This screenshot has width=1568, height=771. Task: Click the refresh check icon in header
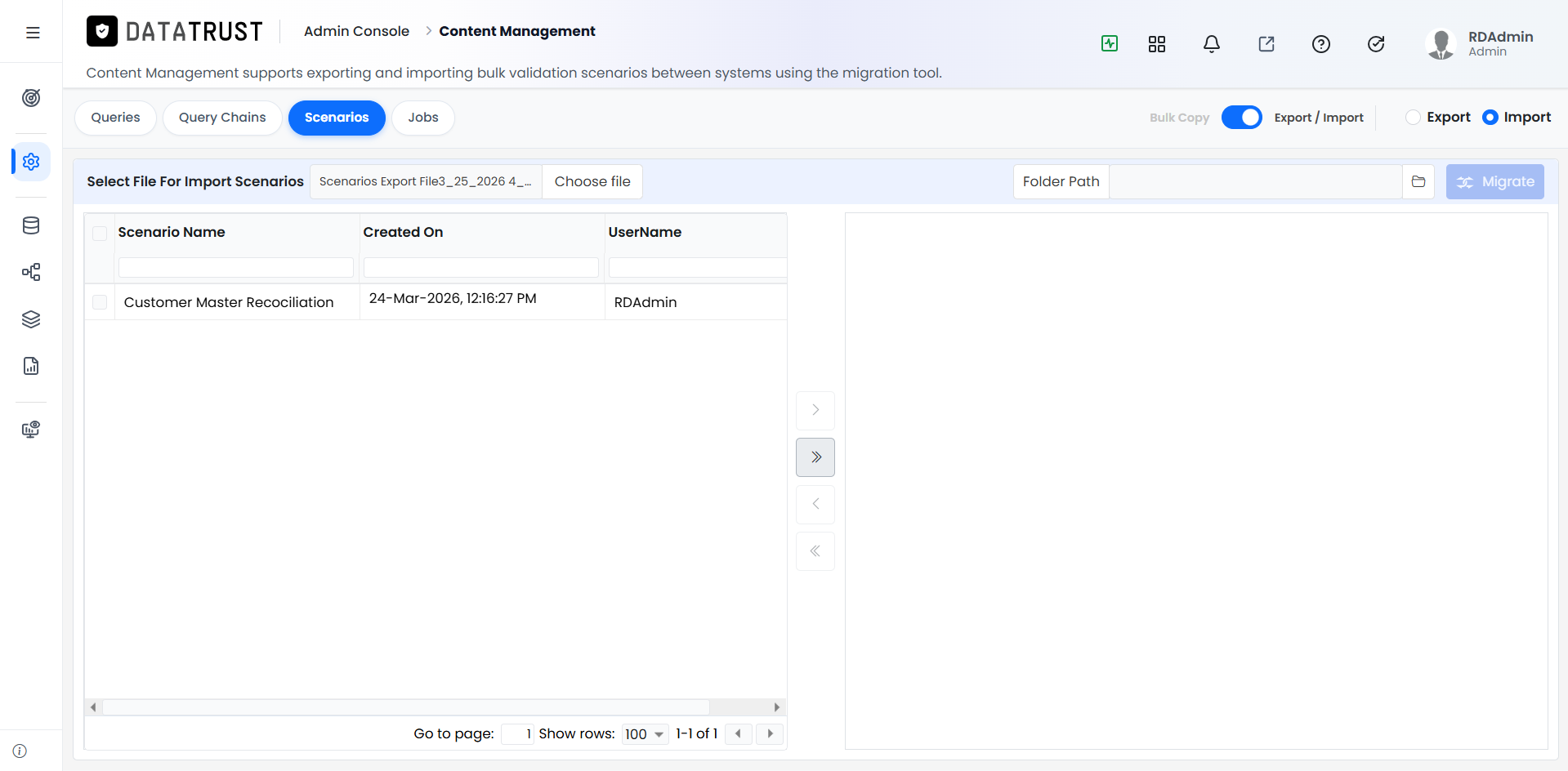click(1376, 44)
